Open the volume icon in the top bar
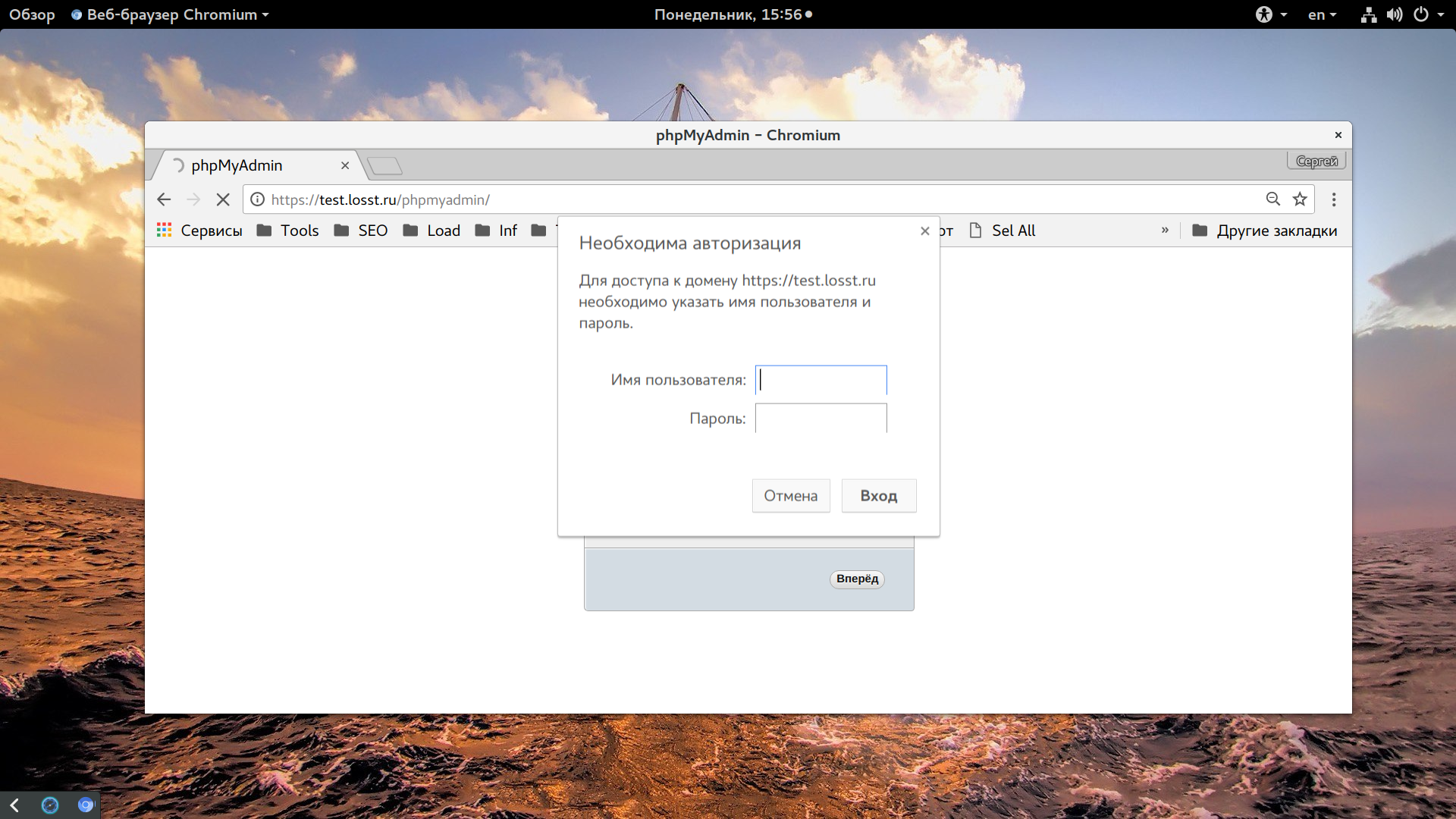This screenshot has width=1456, height=819. point(1395,14)
